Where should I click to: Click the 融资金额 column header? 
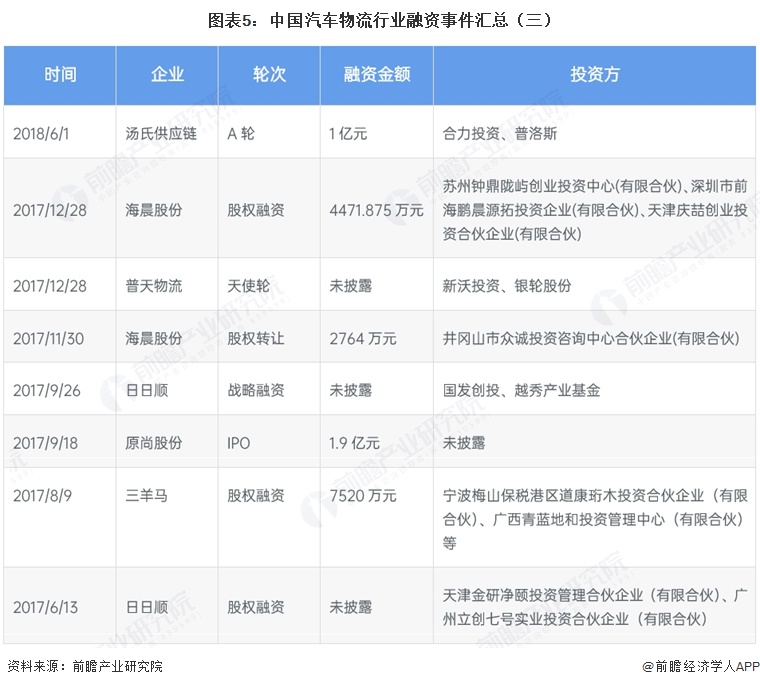pos(377,75)
